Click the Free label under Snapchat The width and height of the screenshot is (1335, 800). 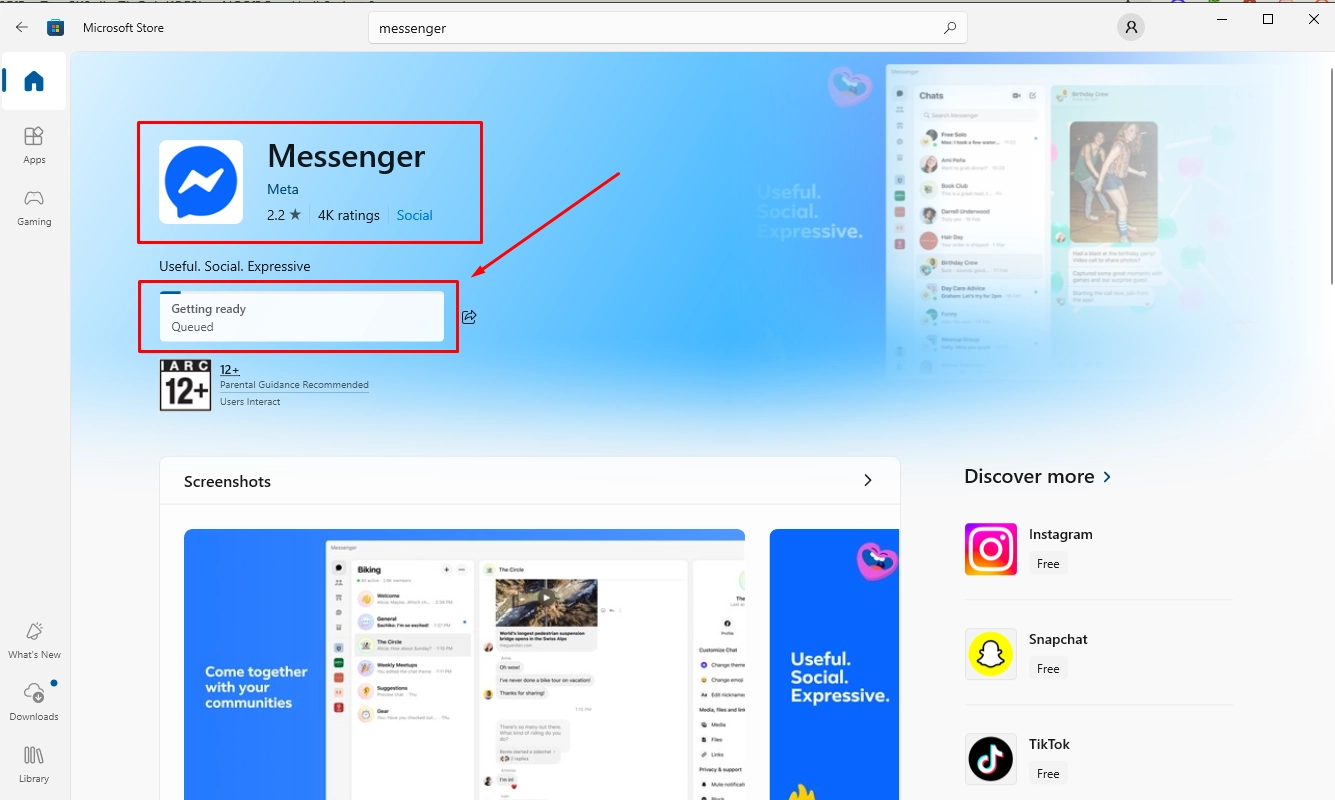[1048, 669]
